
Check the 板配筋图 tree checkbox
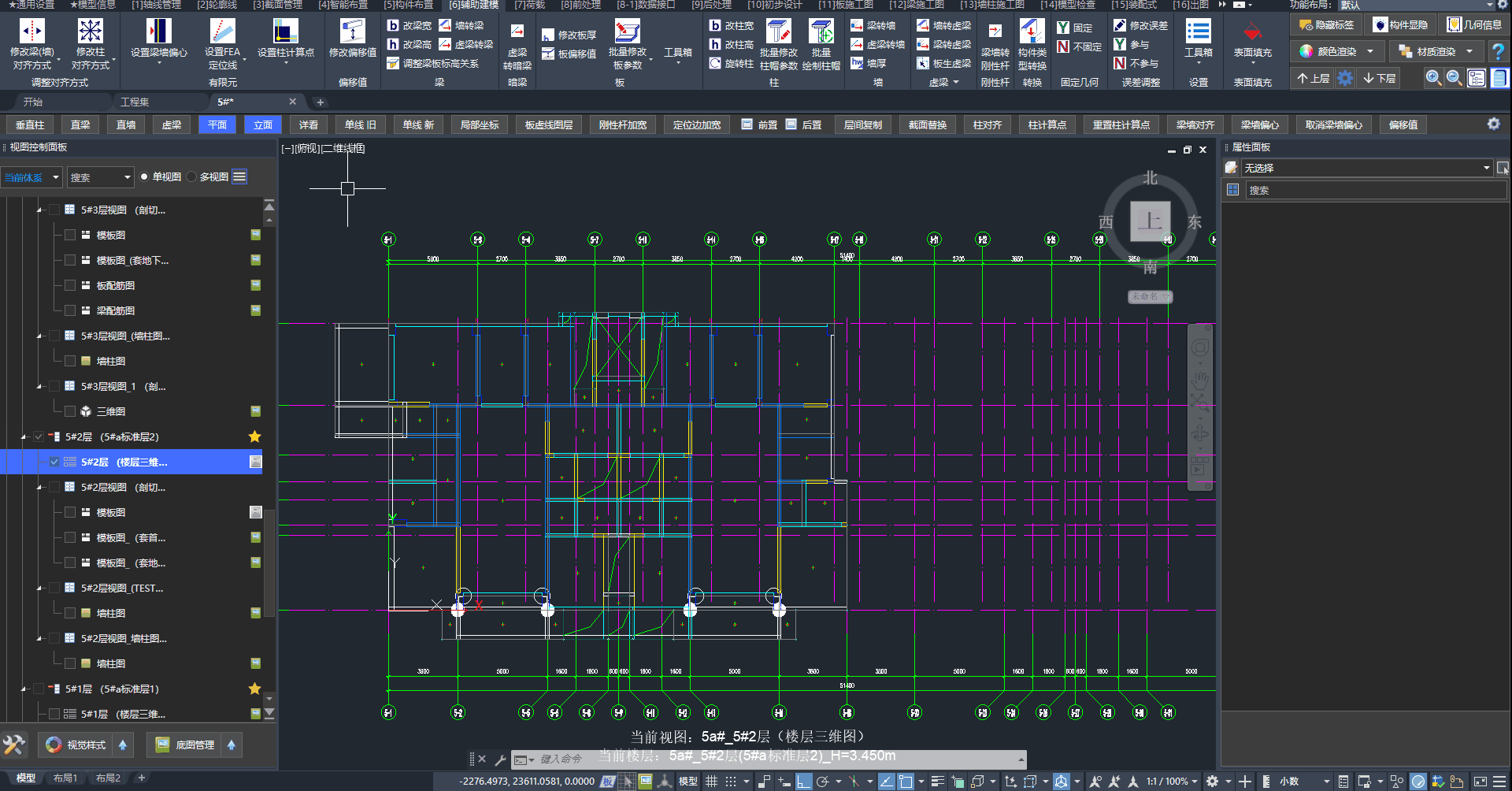70,285
